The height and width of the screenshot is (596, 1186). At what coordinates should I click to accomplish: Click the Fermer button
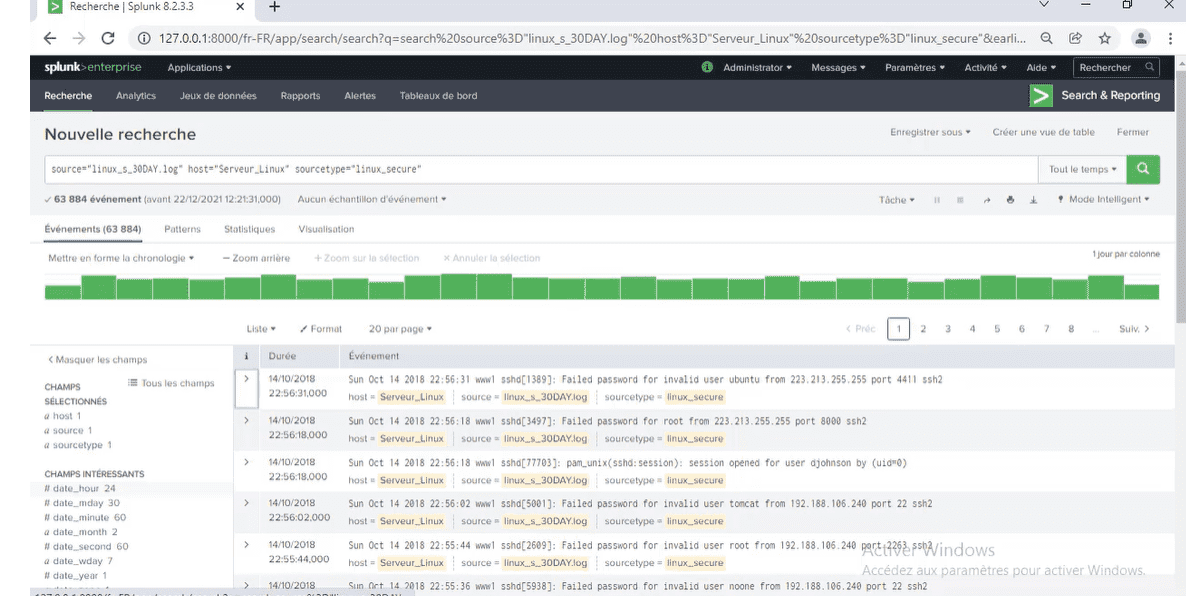(1133, 132)
